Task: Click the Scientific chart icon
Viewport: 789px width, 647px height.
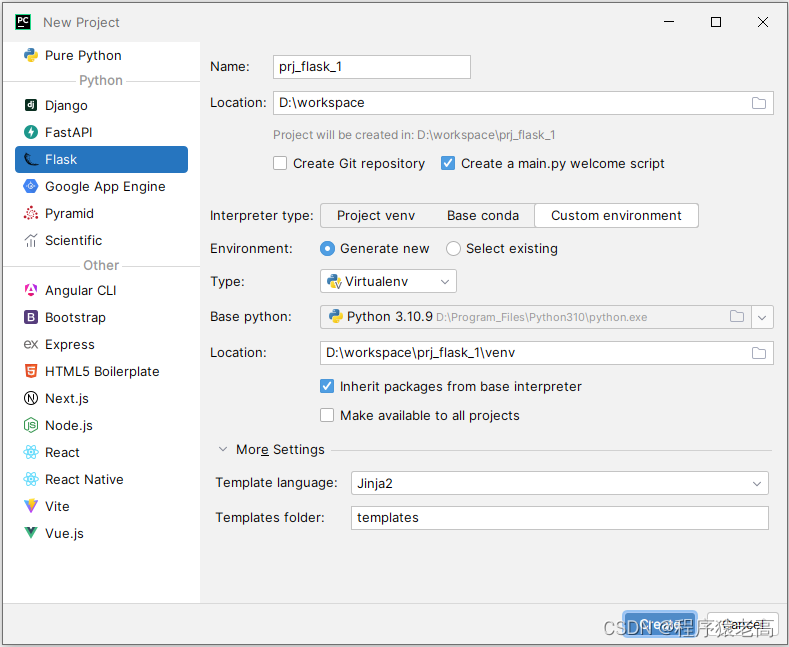Action: click(x=31, y=240)
